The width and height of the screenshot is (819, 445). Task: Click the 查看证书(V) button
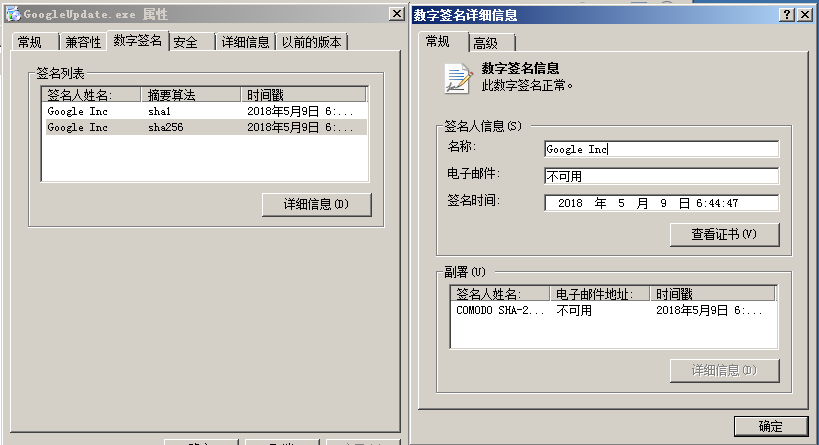[x=724, y=235]
